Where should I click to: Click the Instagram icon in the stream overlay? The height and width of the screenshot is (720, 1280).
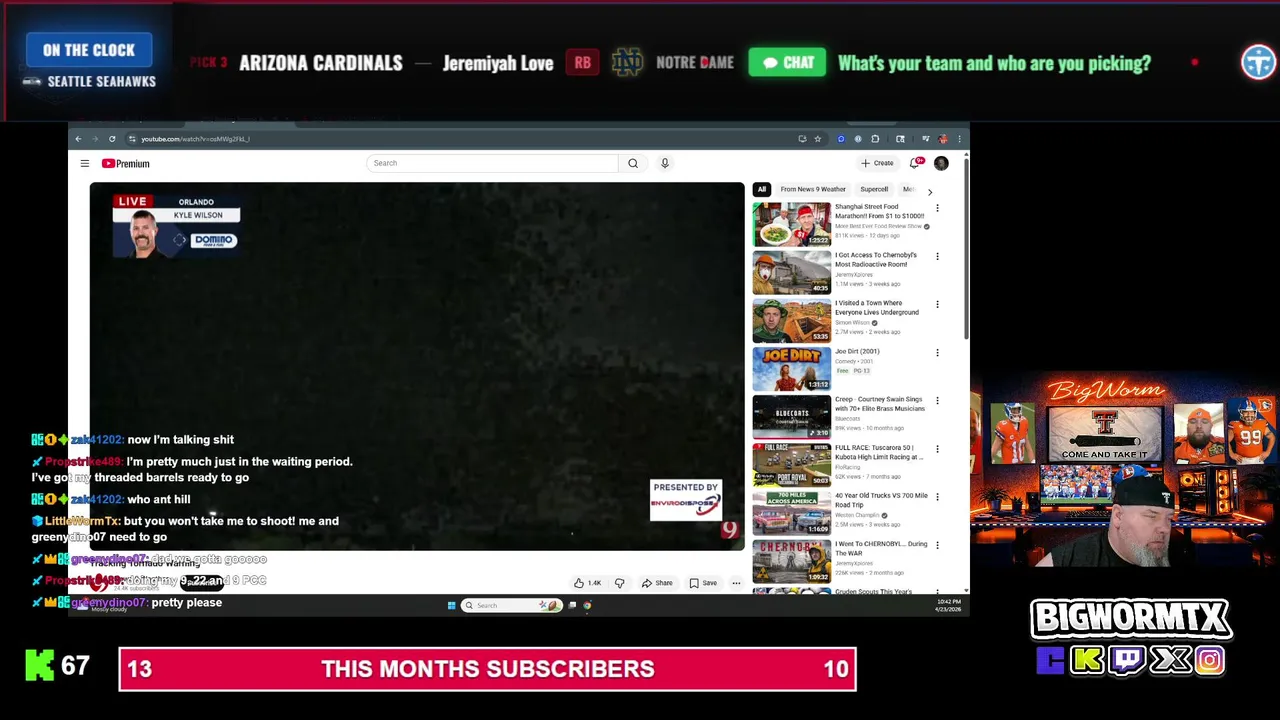[1209, 660]
